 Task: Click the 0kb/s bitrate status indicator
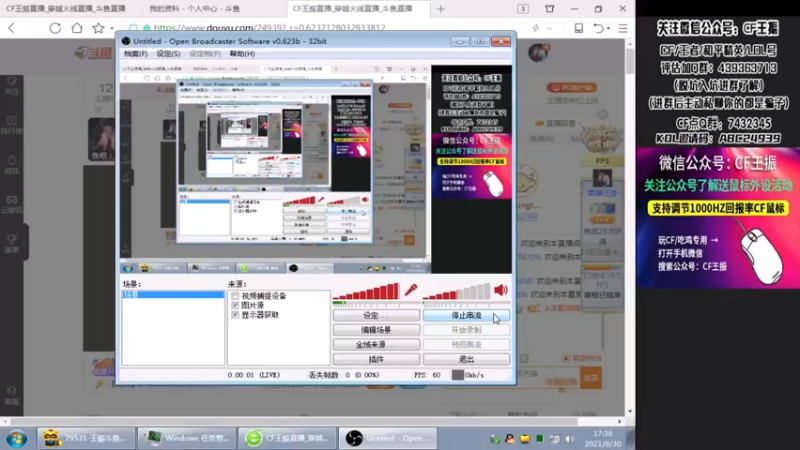pos(468,375)
